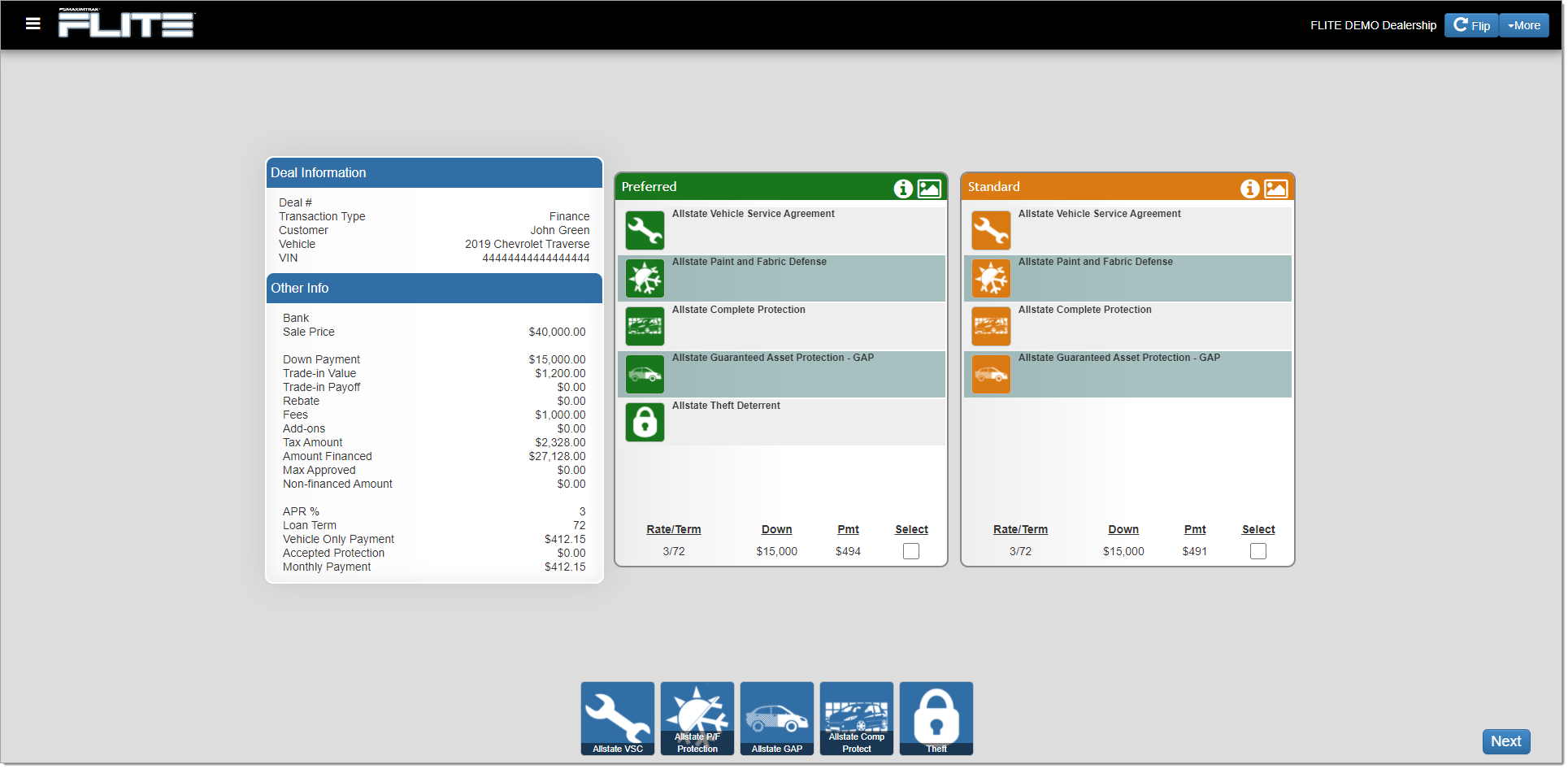Screen dimensions: 1568x769
Task: Click the Flip button
Action: click(x=1471, y=25)
